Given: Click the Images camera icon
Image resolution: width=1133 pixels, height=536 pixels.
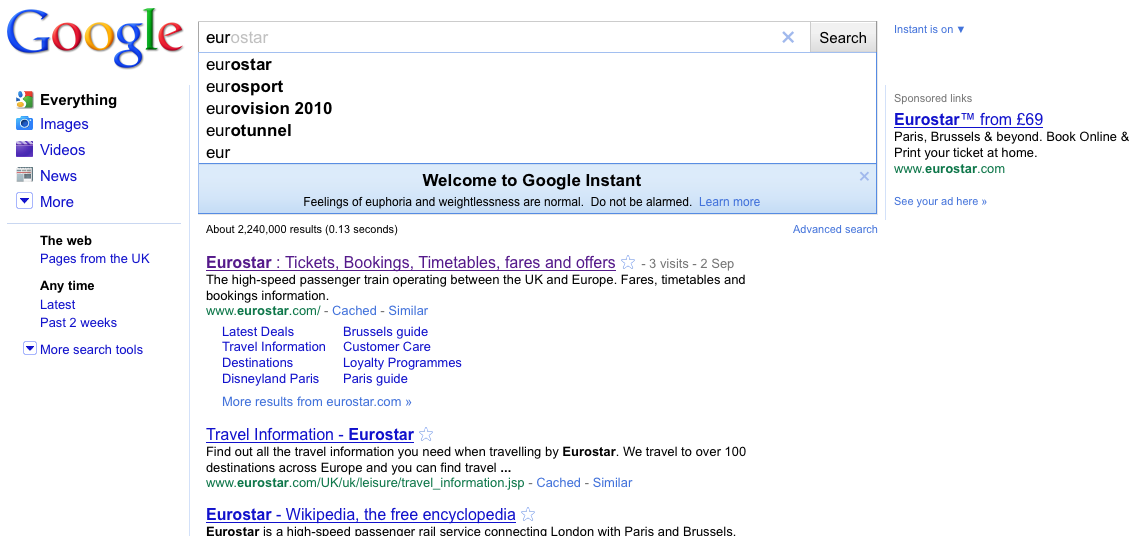Looking at the screenshot, I should click(25, 124).
